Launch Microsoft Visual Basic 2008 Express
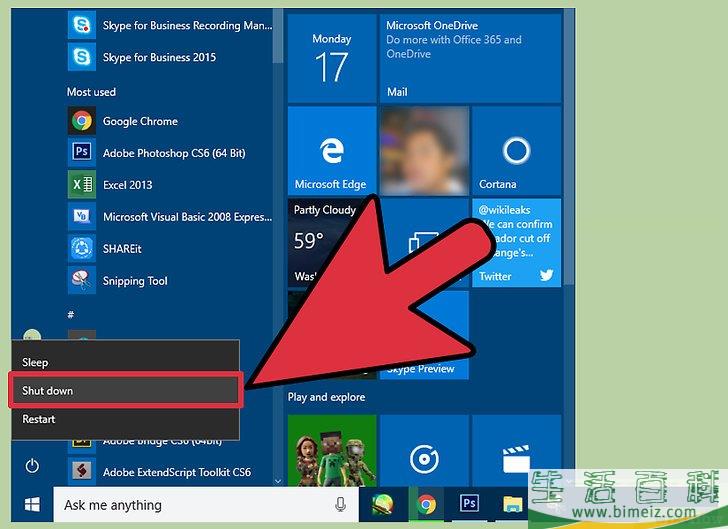Screen dimensions: 728x529 pos(185,217)
